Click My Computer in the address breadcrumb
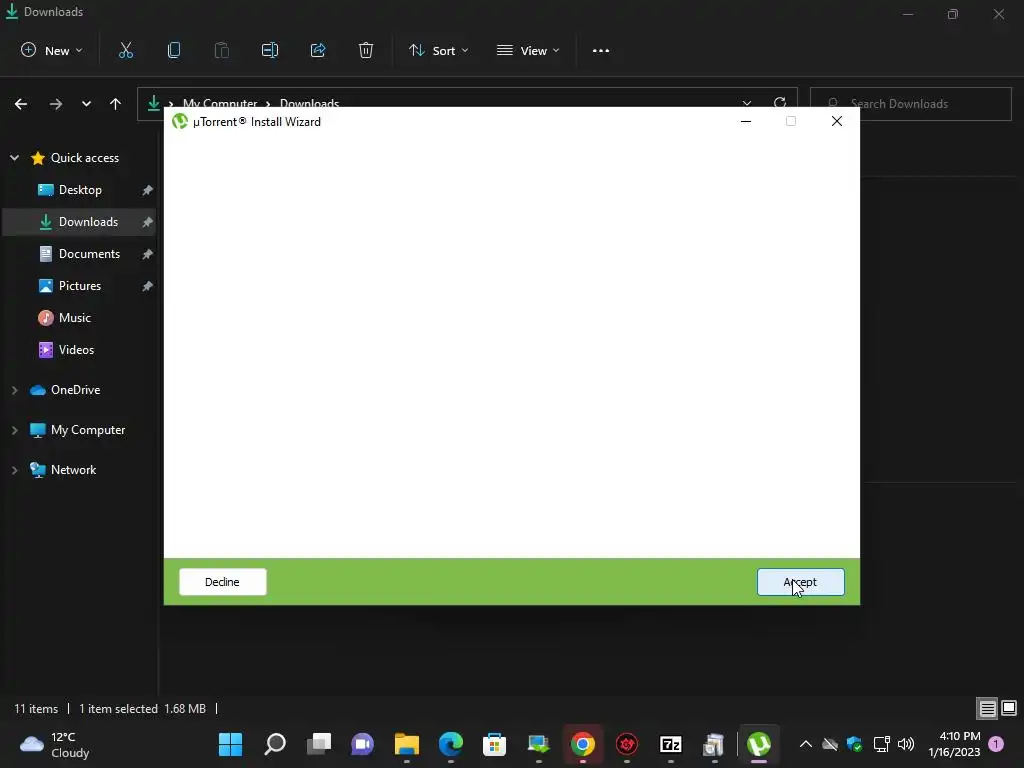This screenshot has width=1024, height=768. pos(220,104)
